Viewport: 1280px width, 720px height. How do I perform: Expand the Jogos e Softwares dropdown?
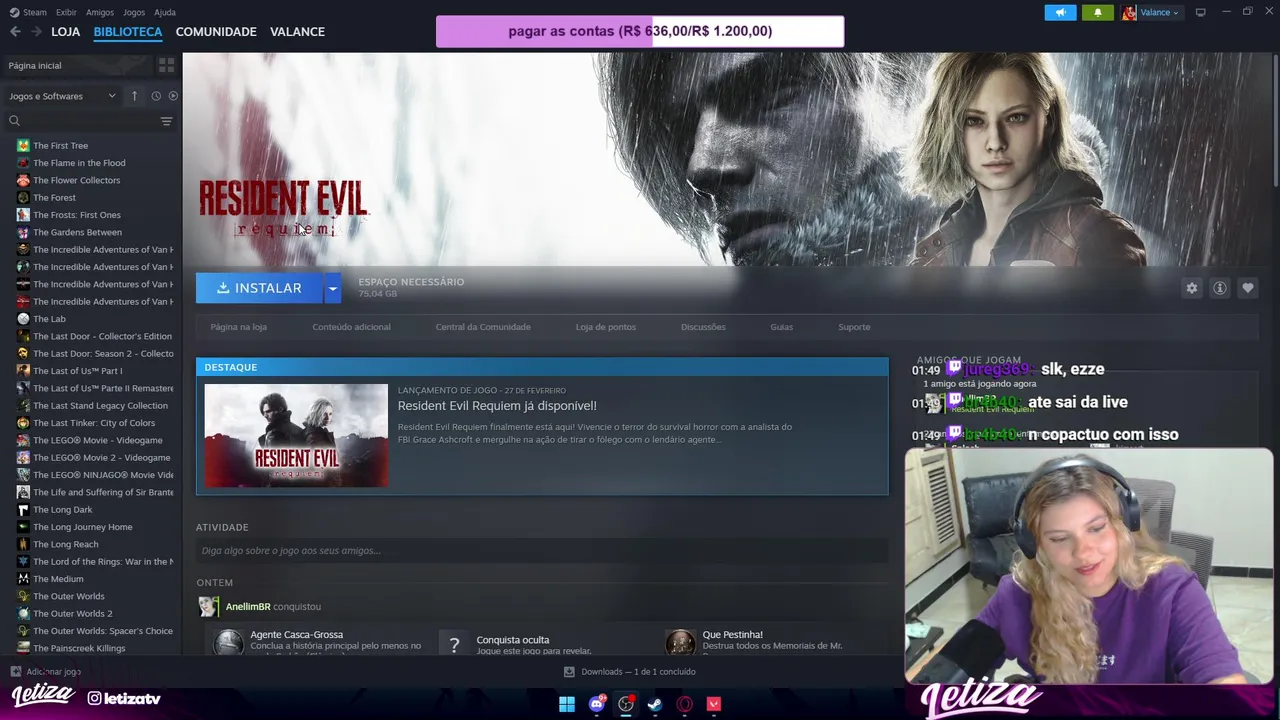pos(63,96)
